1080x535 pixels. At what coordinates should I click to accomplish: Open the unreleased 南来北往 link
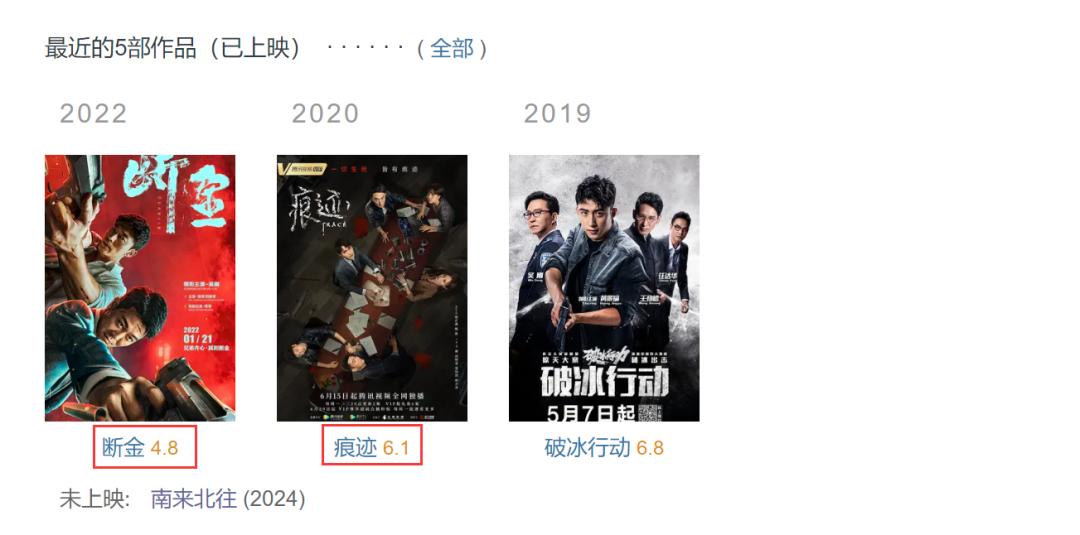point(194,499)
